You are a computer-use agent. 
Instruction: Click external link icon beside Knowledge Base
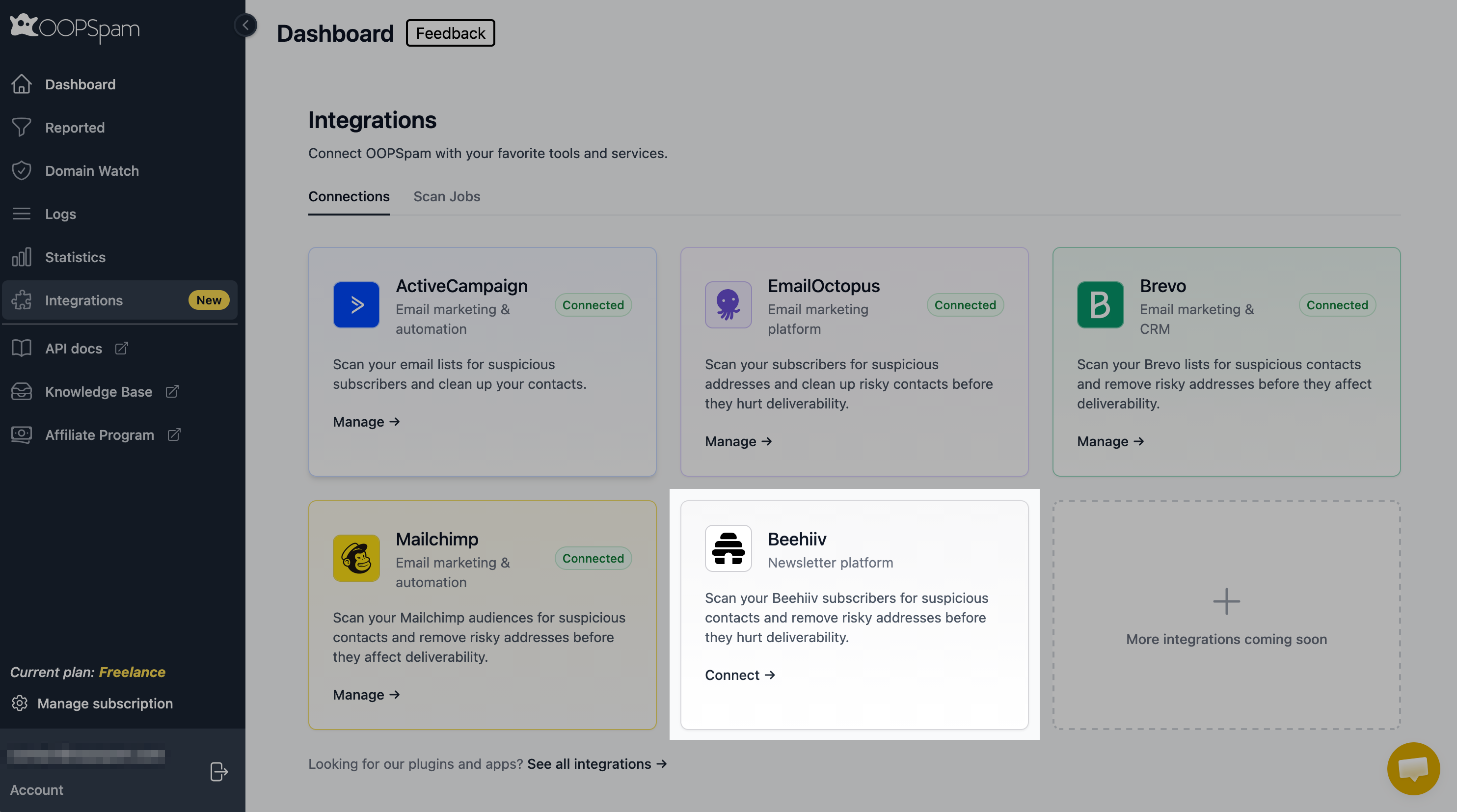point(172,391)
